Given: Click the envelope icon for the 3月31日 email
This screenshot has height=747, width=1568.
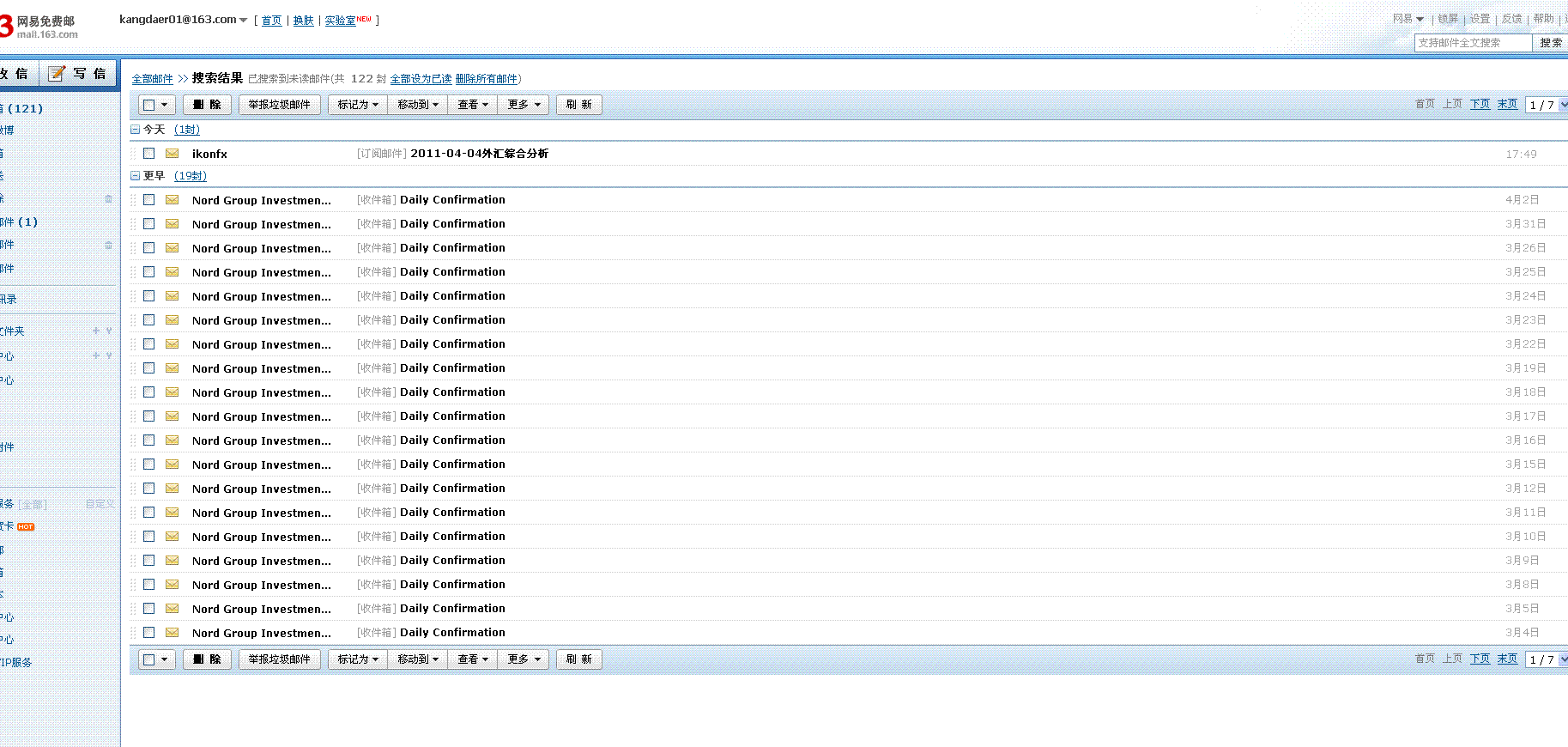Looking at the screenshot, I should pyautogui.click(x=173, y=224).
